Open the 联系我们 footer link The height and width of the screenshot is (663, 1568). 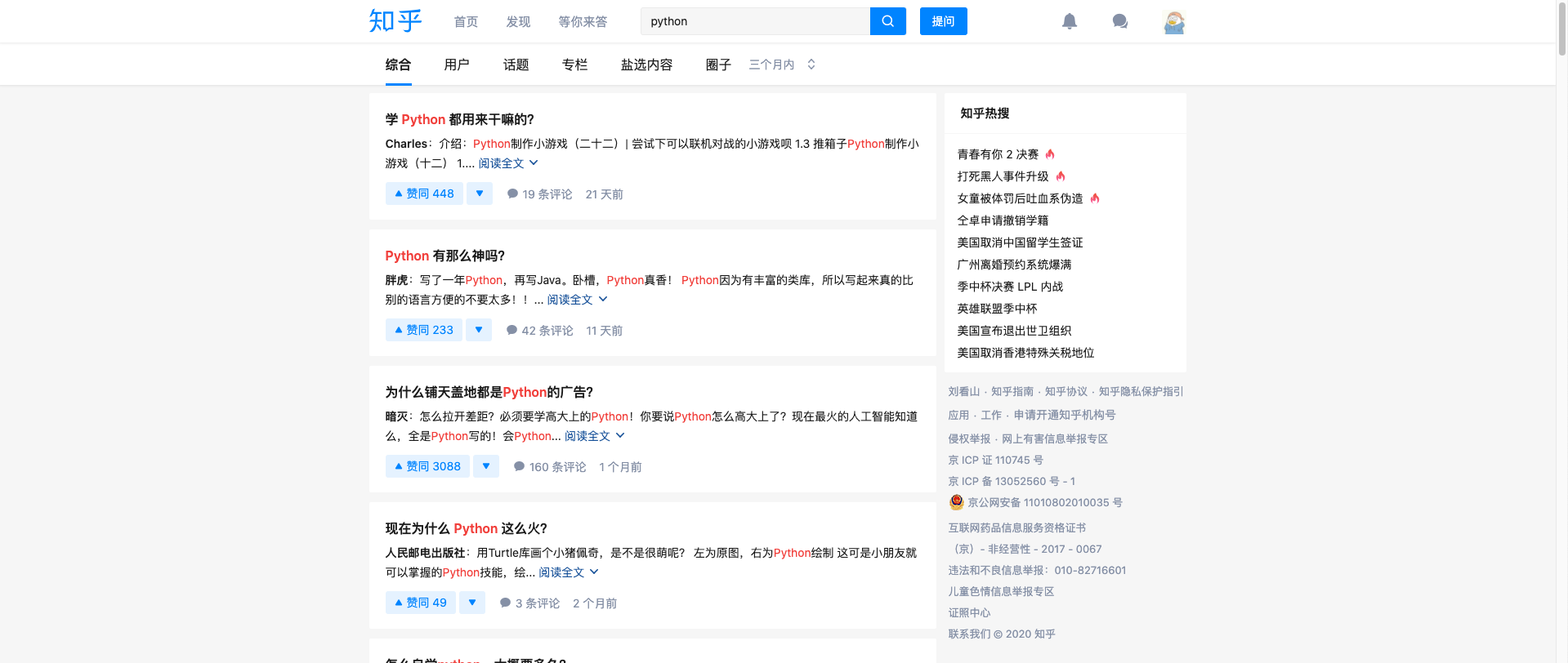coord(969,634)
